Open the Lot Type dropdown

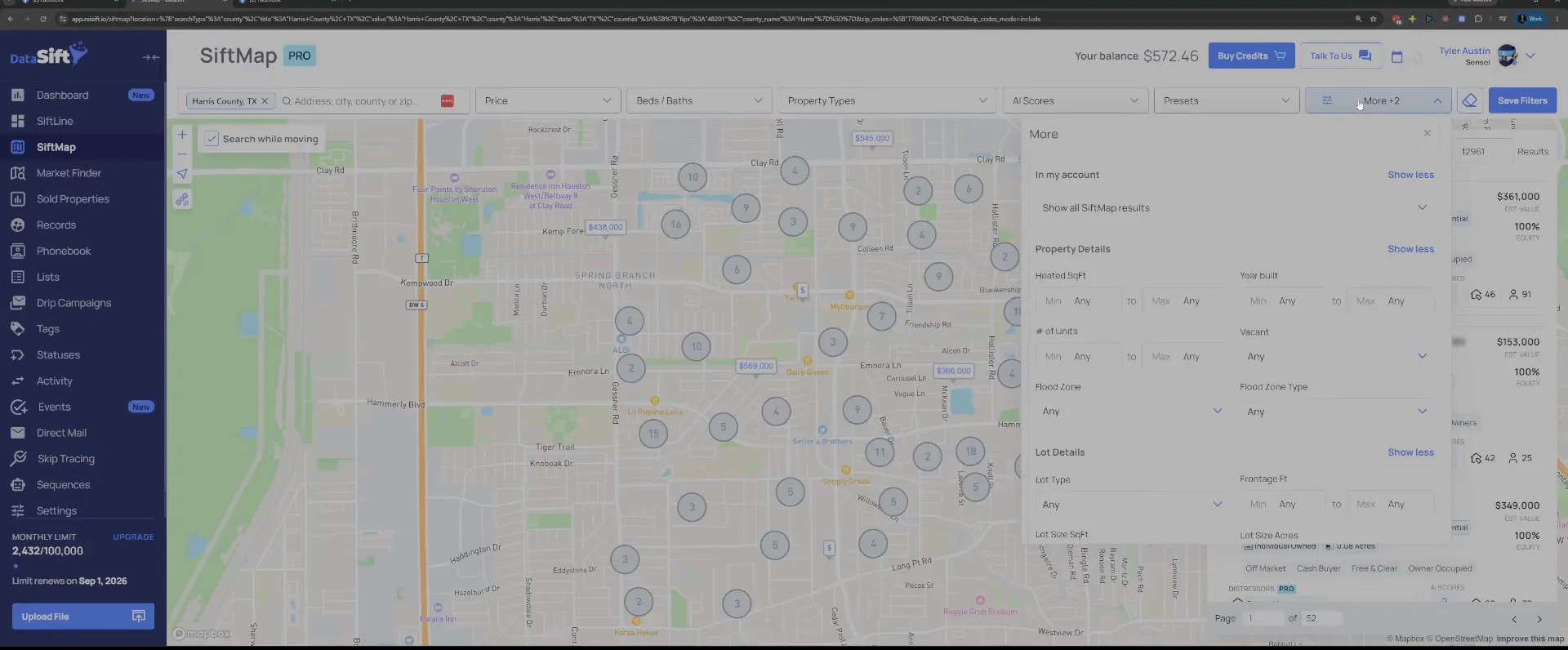tap(1132, 505)
